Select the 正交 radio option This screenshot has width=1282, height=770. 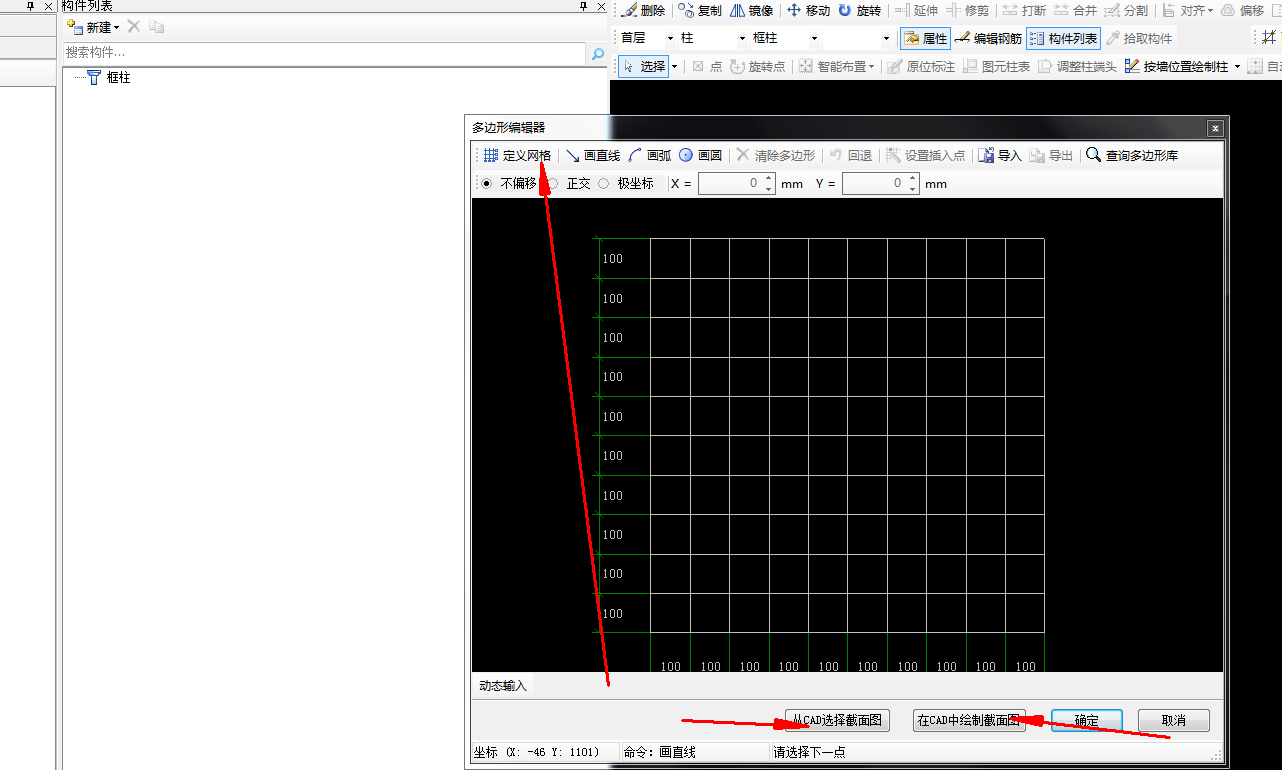[552, 184]
